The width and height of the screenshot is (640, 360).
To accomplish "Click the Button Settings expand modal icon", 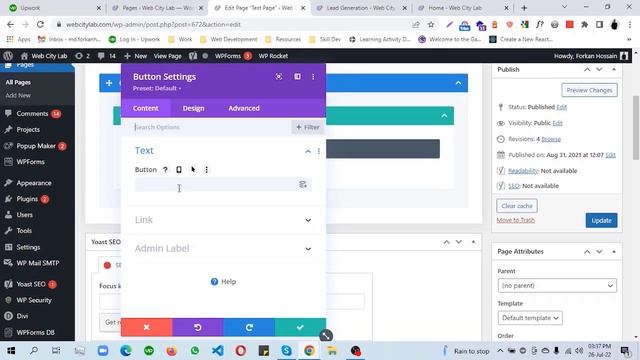I will tap(279, 77).
